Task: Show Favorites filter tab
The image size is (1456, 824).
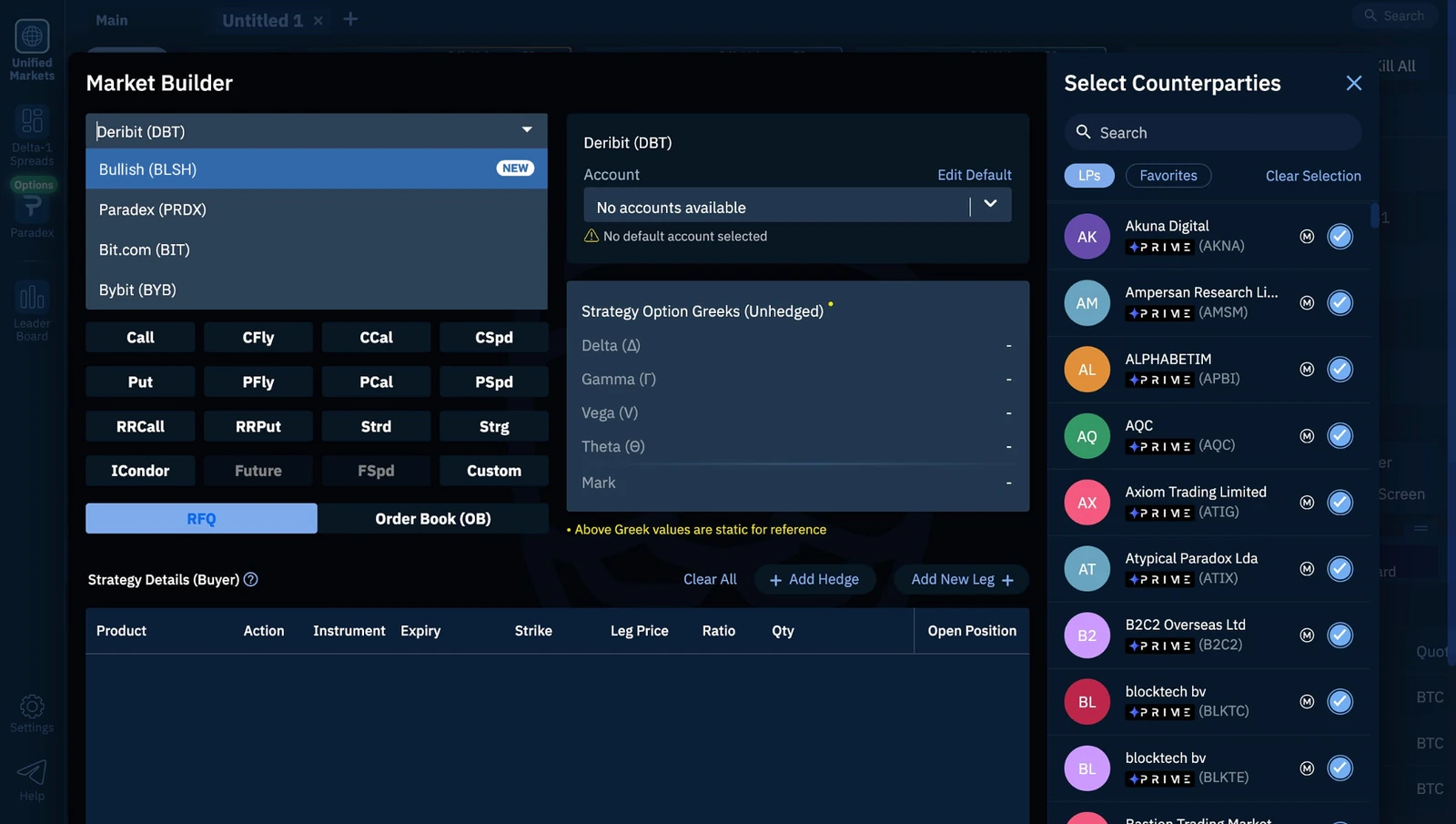Action: pyautogui.click(x=1168, y=176)
